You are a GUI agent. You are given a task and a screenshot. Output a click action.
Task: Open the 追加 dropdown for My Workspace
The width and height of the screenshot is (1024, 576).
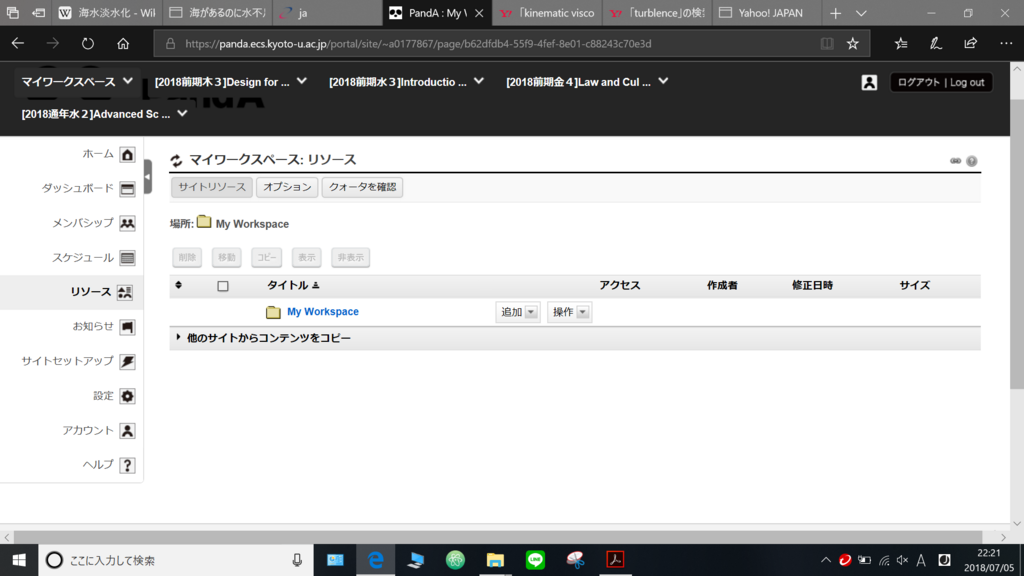point(517,311)
